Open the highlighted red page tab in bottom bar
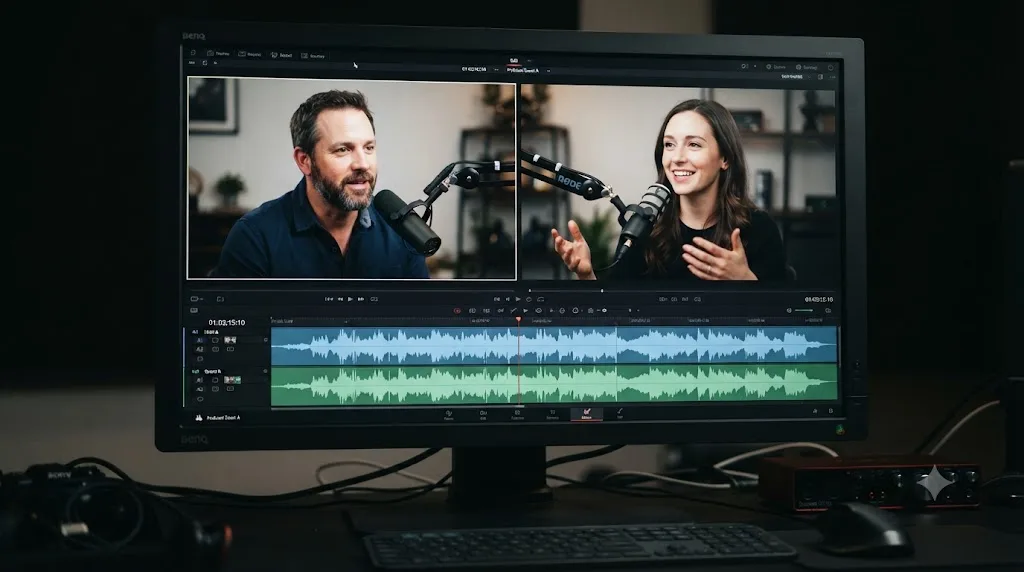 point(586,413)
